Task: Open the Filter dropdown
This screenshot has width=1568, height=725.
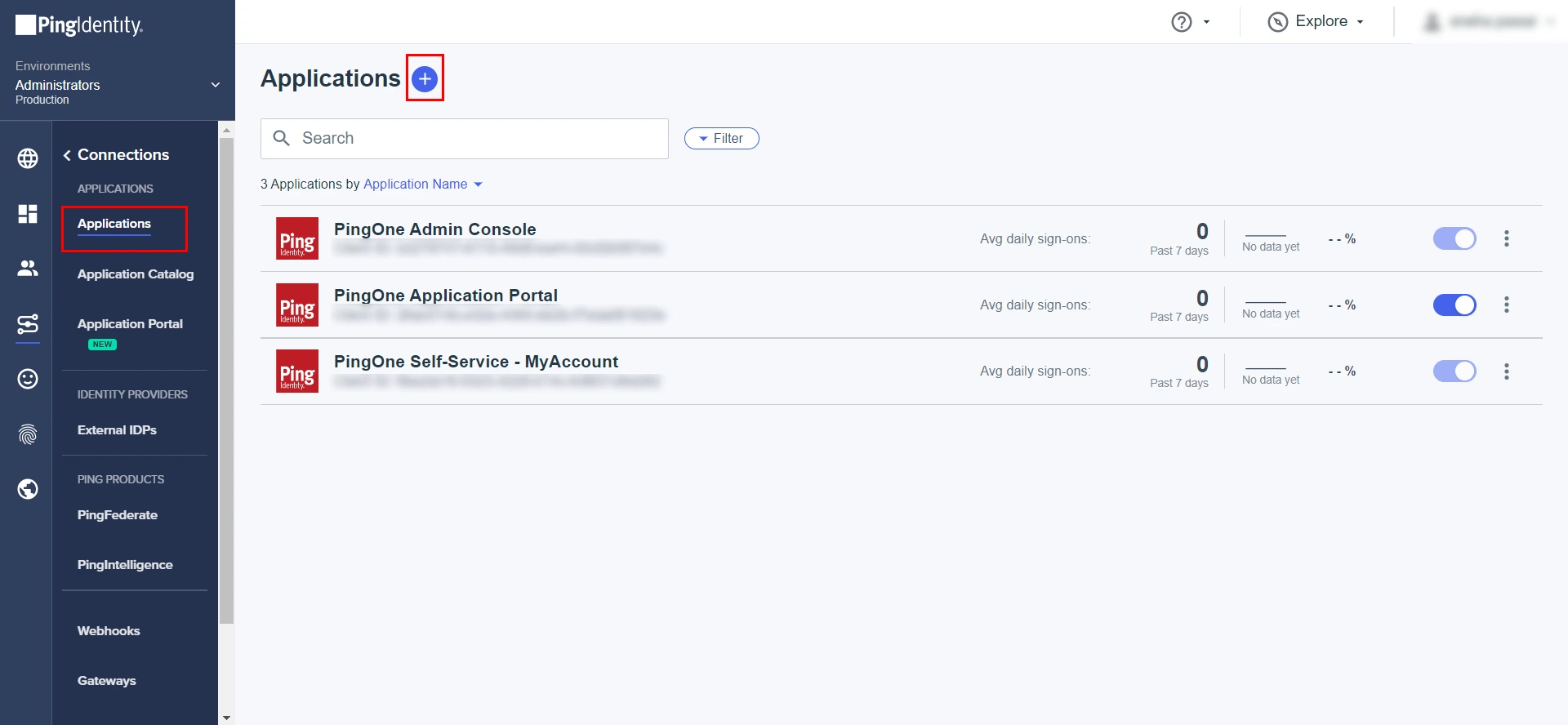Action: pyautogui.click(x=722, y=139)
